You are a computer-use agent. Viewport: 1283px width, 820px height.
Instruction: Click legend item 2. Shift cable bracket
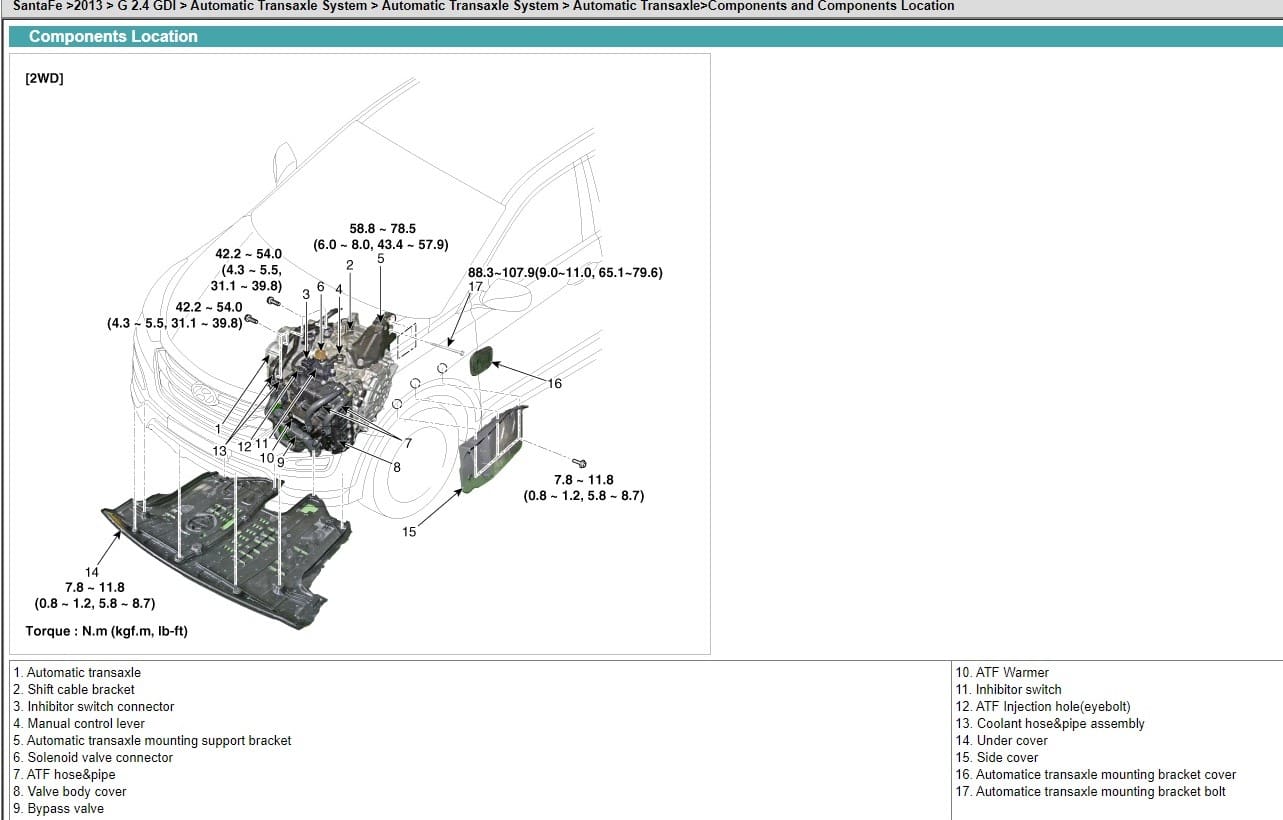[73, 690]
